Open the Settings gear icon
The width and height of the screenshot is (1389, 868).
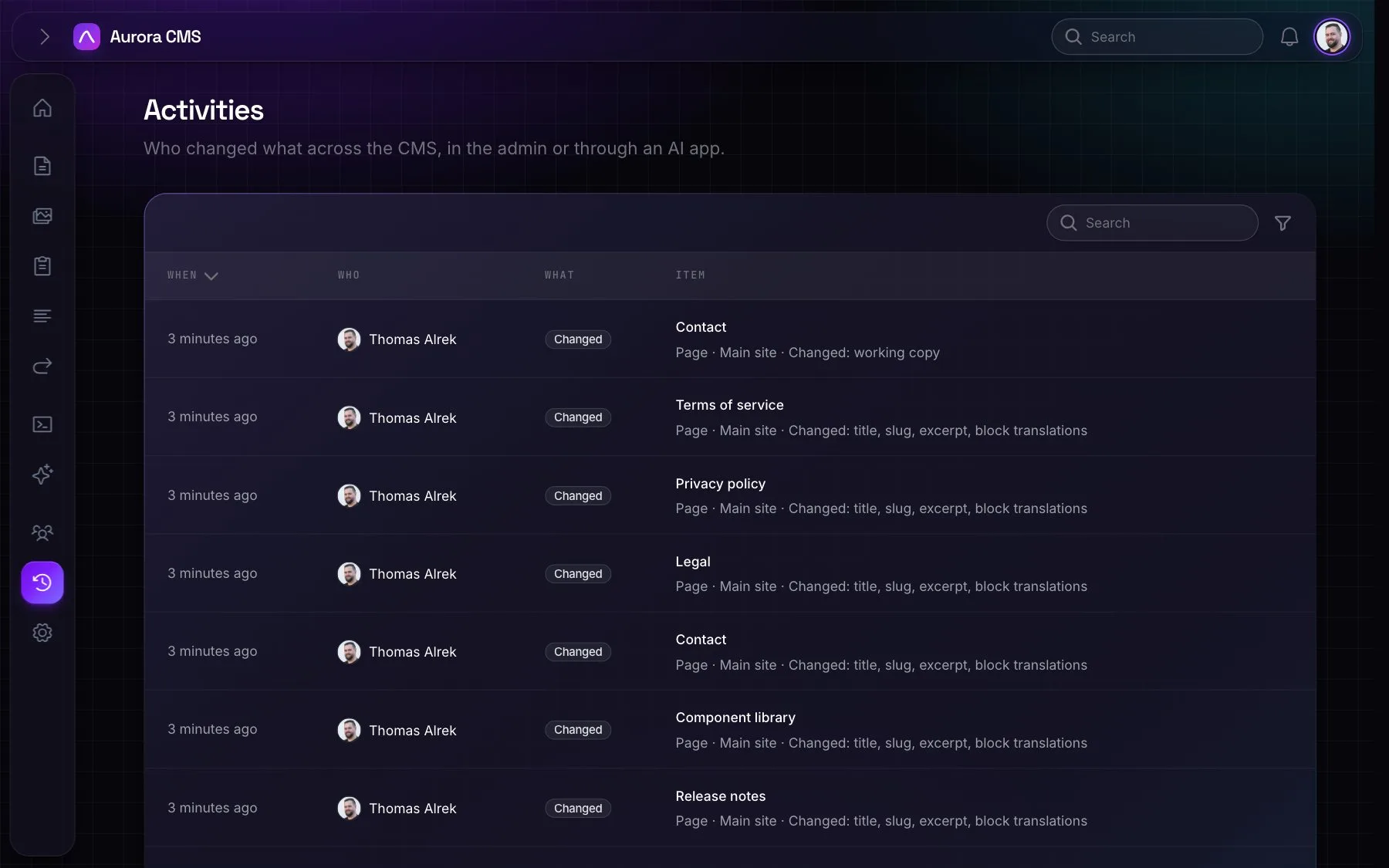click(x=42, y=633)
